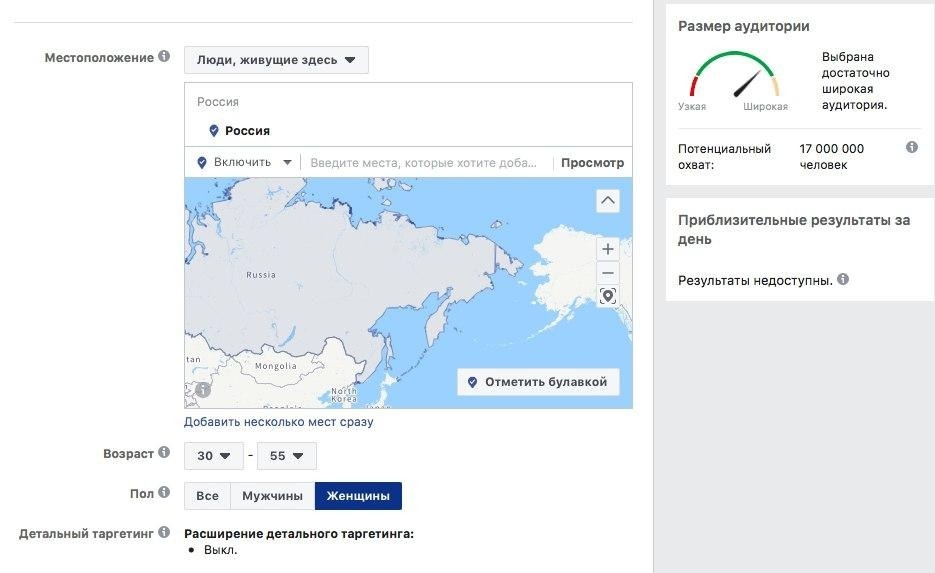Click the map locate pin icon
The height and width of the screenshot is (573, 935).
608,296
